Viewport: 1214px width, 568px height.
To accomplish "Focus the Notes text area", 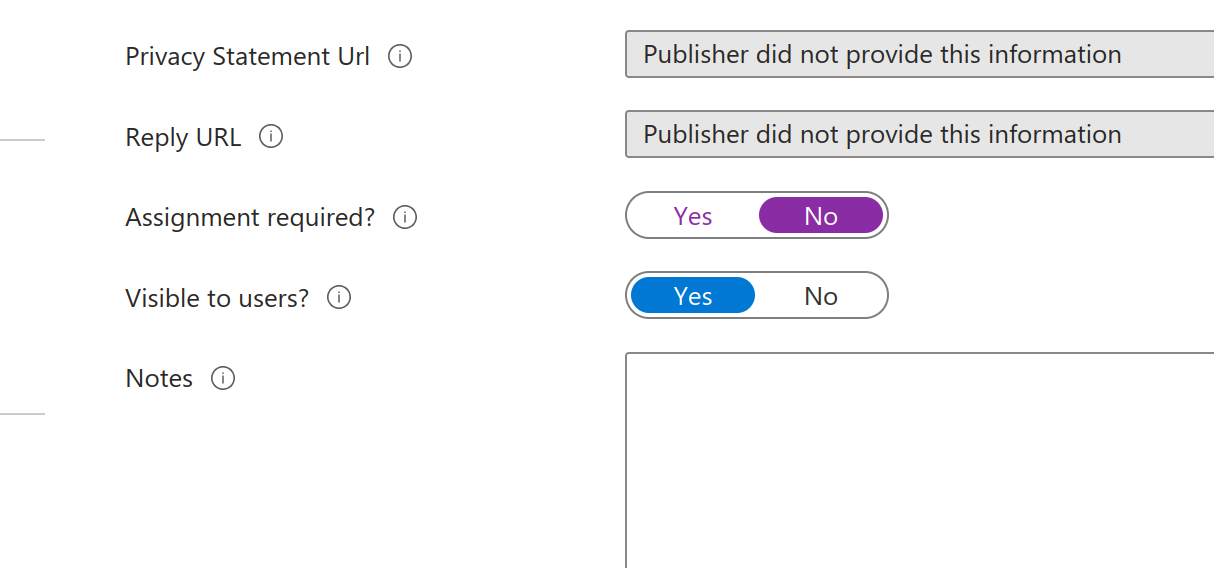I will pos(918,460).
